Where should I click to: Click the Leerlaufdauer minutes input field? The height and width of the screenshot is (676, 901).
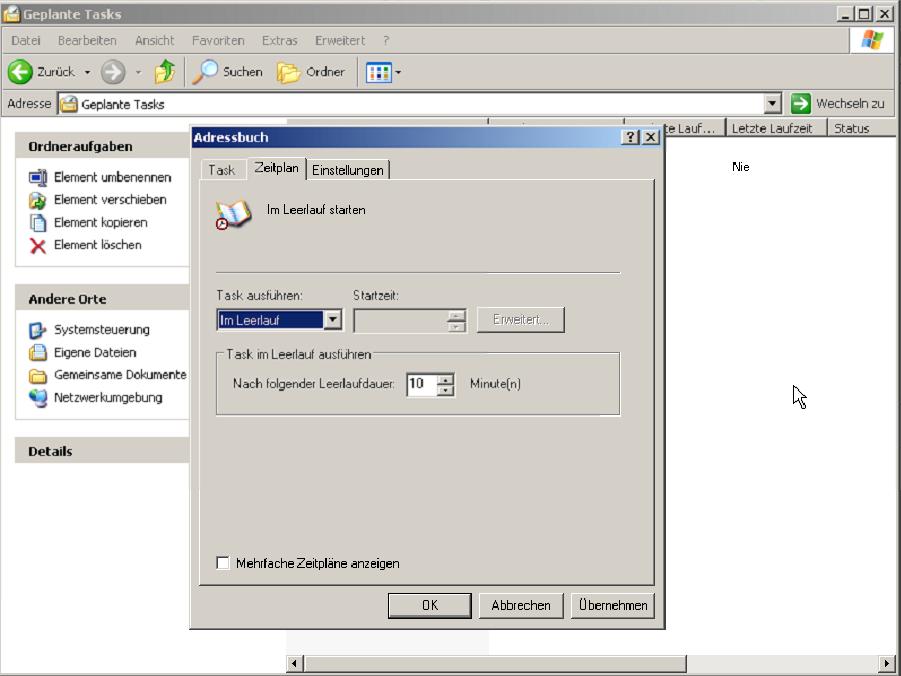click(x=421, y=384)
